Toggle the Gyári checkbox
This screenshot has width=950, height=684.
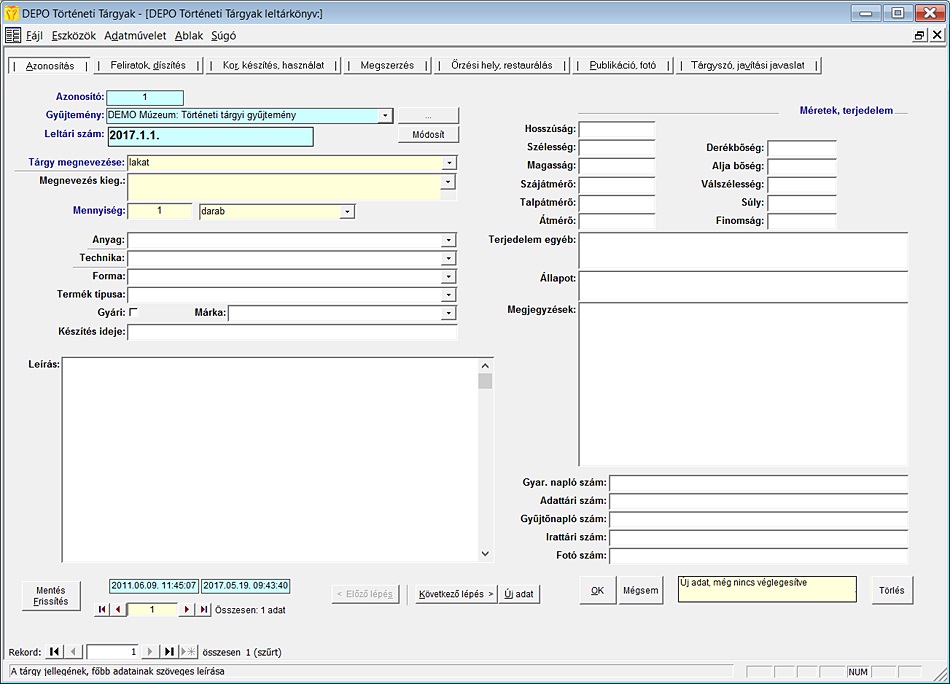[133, 312]
